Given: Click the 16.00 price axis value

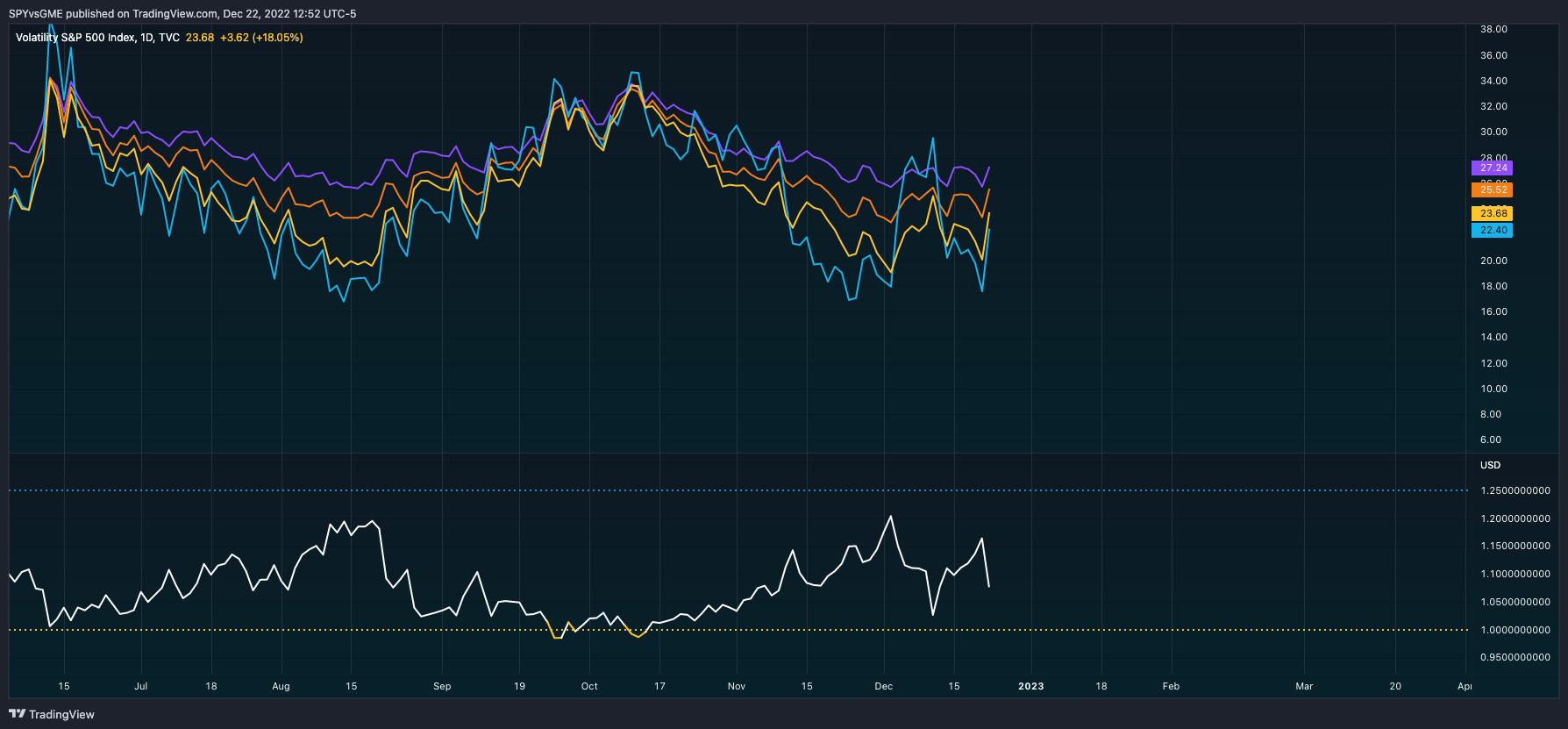Looking at the screenshot, I should point(1493,311).
